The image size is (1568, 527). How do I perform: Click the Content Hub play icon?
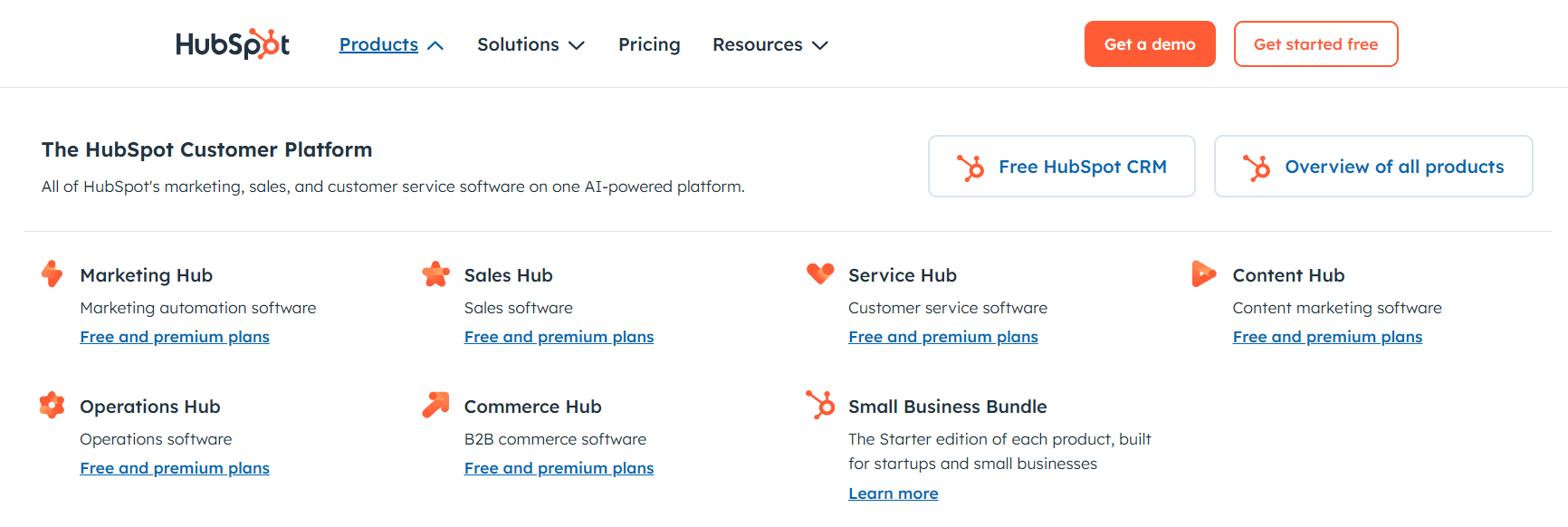1204,273
